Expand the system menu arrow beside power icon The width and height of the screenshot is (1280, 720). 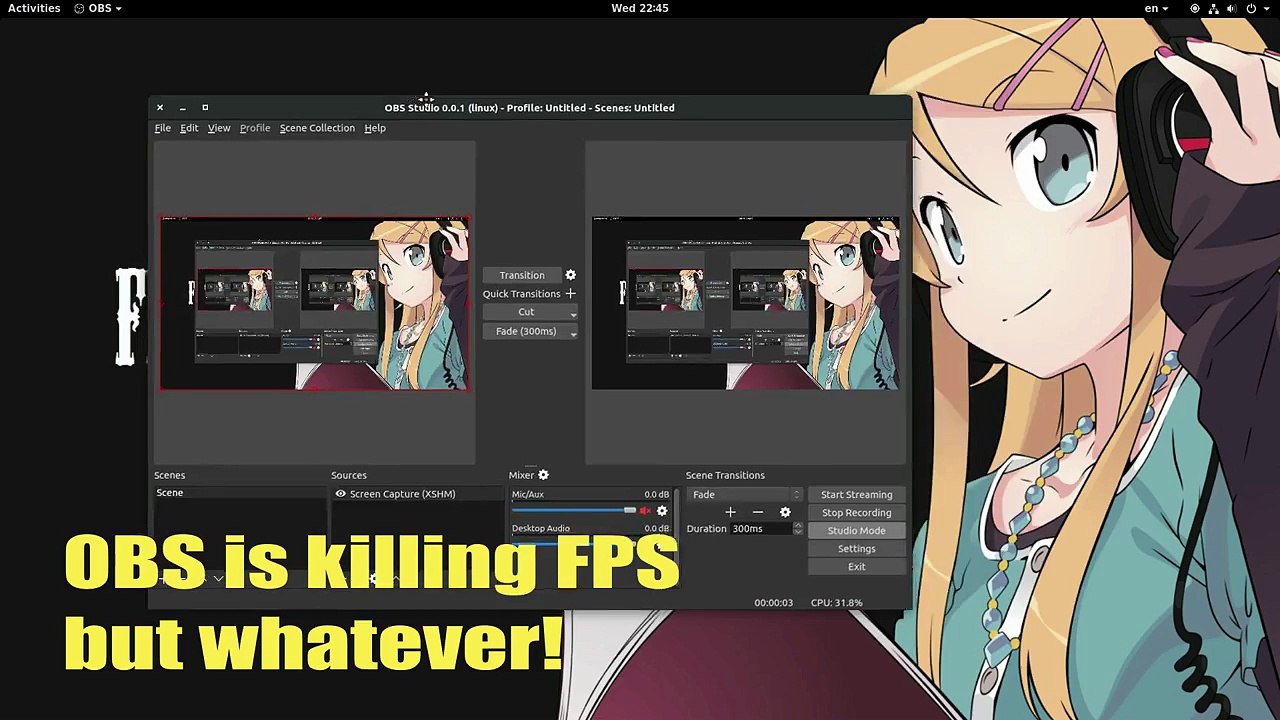pyautogui.click(x=1266, y=8)
